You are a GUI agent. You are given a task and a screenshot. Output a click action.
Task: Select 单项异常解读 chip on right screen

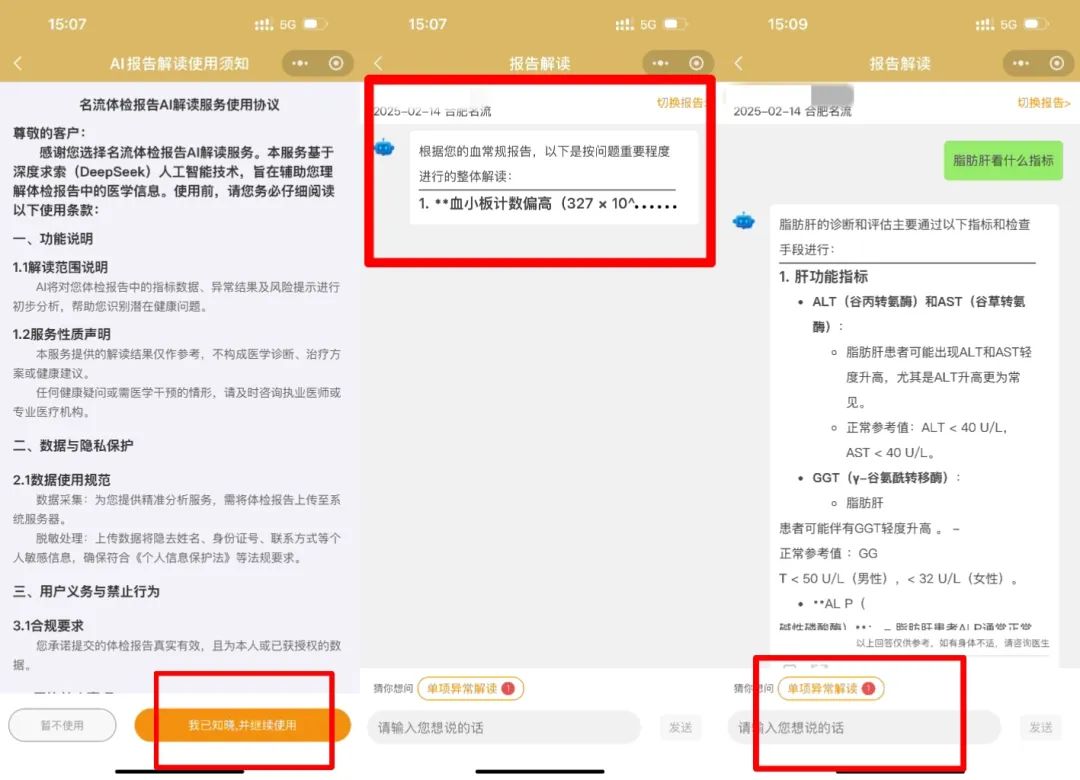click(831, 688)
